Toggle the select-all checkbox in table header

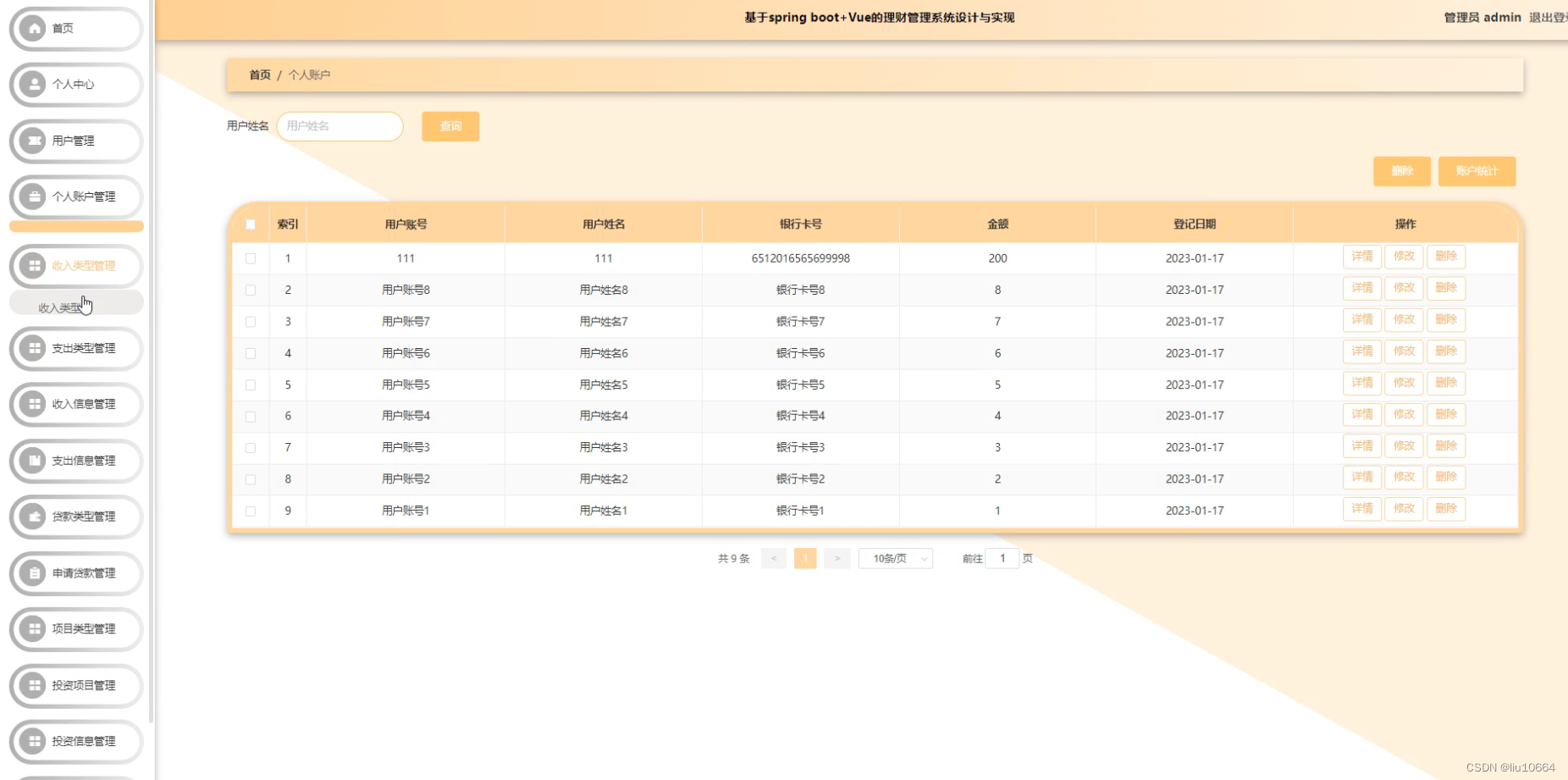(251, 224)
